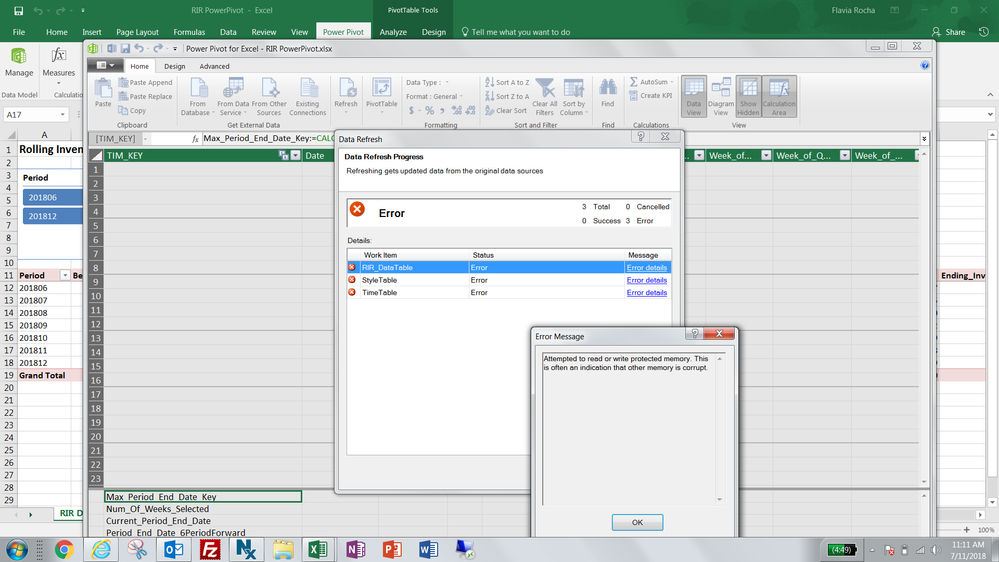Open the Period field filter dropdown

pyautogui.click(x=64, y=275)
